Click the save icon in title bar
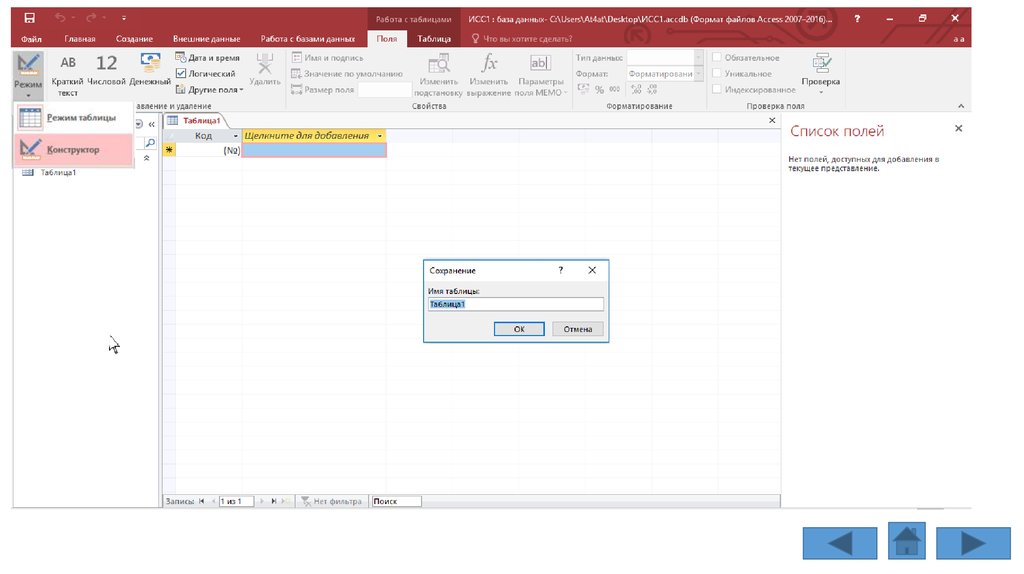This screenshot has width=1024, height=574. (29, 18)
